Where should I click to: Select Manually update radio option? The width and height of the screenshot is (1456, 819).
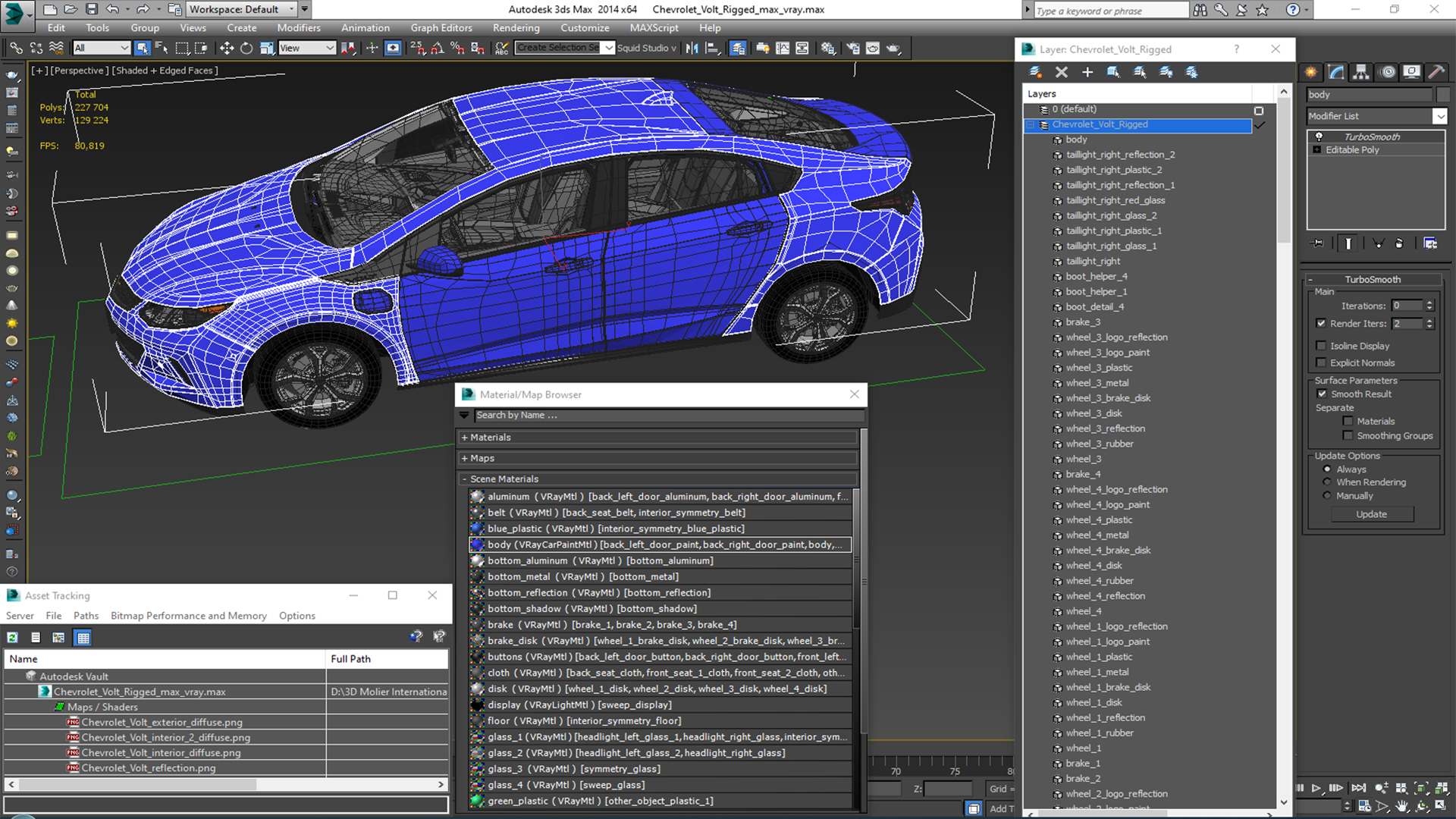[x=1327, y=496]
